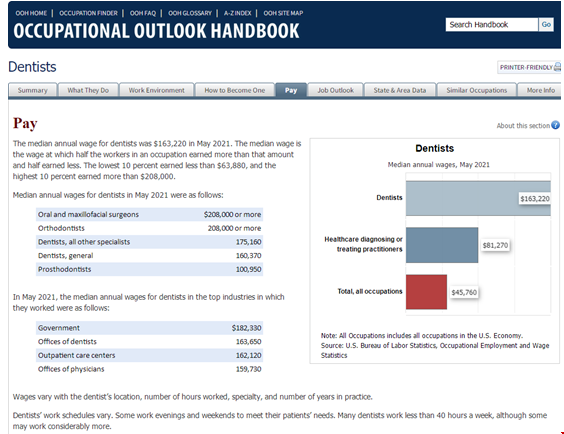Select the How to Become One tab
The image size is (564, 434).
(x=235, y=90)
